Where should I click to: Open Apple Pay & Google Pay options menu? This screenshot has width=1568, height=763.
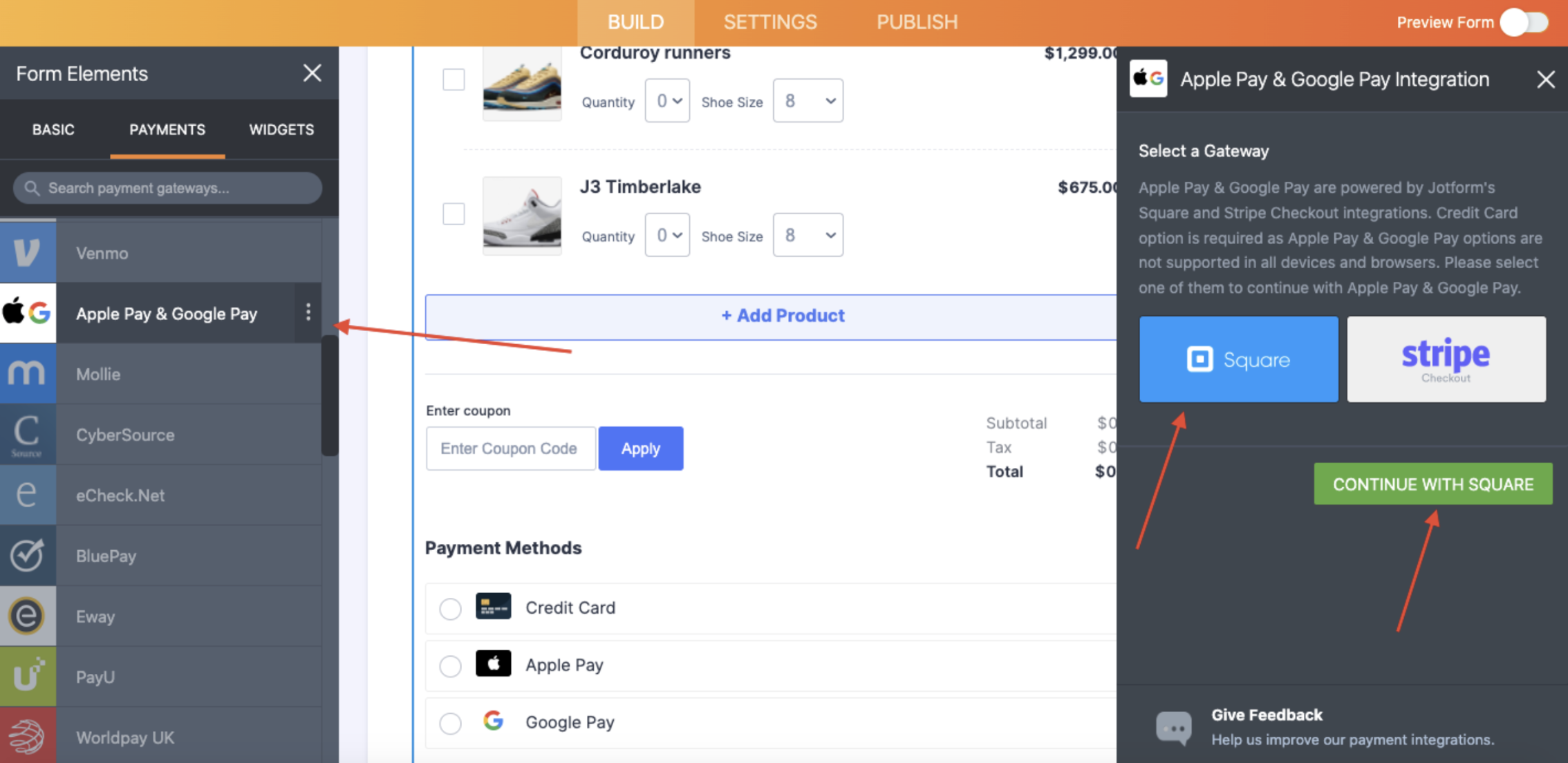tap(308, 313)
